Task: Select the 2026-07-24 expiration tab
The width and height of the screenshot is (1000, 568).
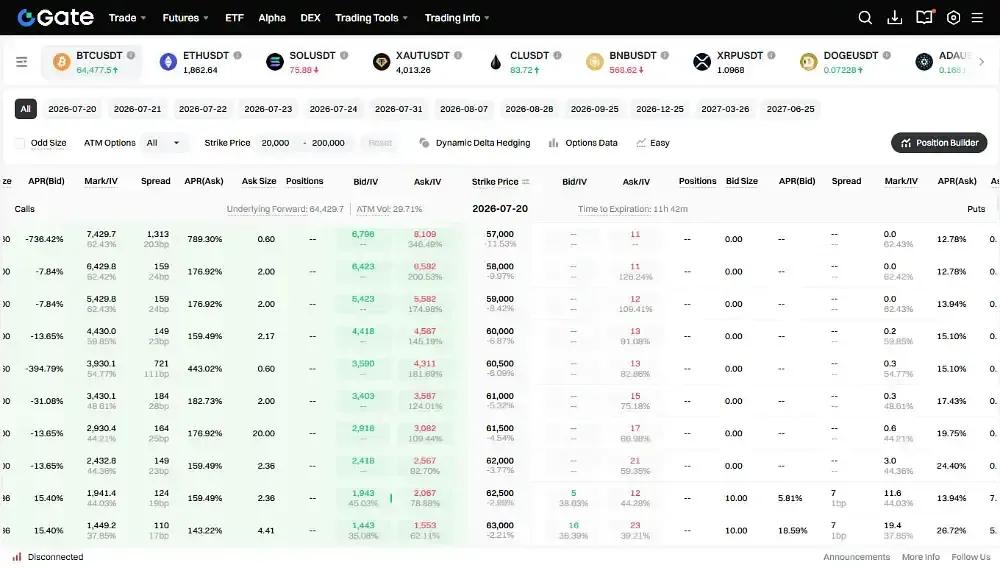Action: point(334,109)
